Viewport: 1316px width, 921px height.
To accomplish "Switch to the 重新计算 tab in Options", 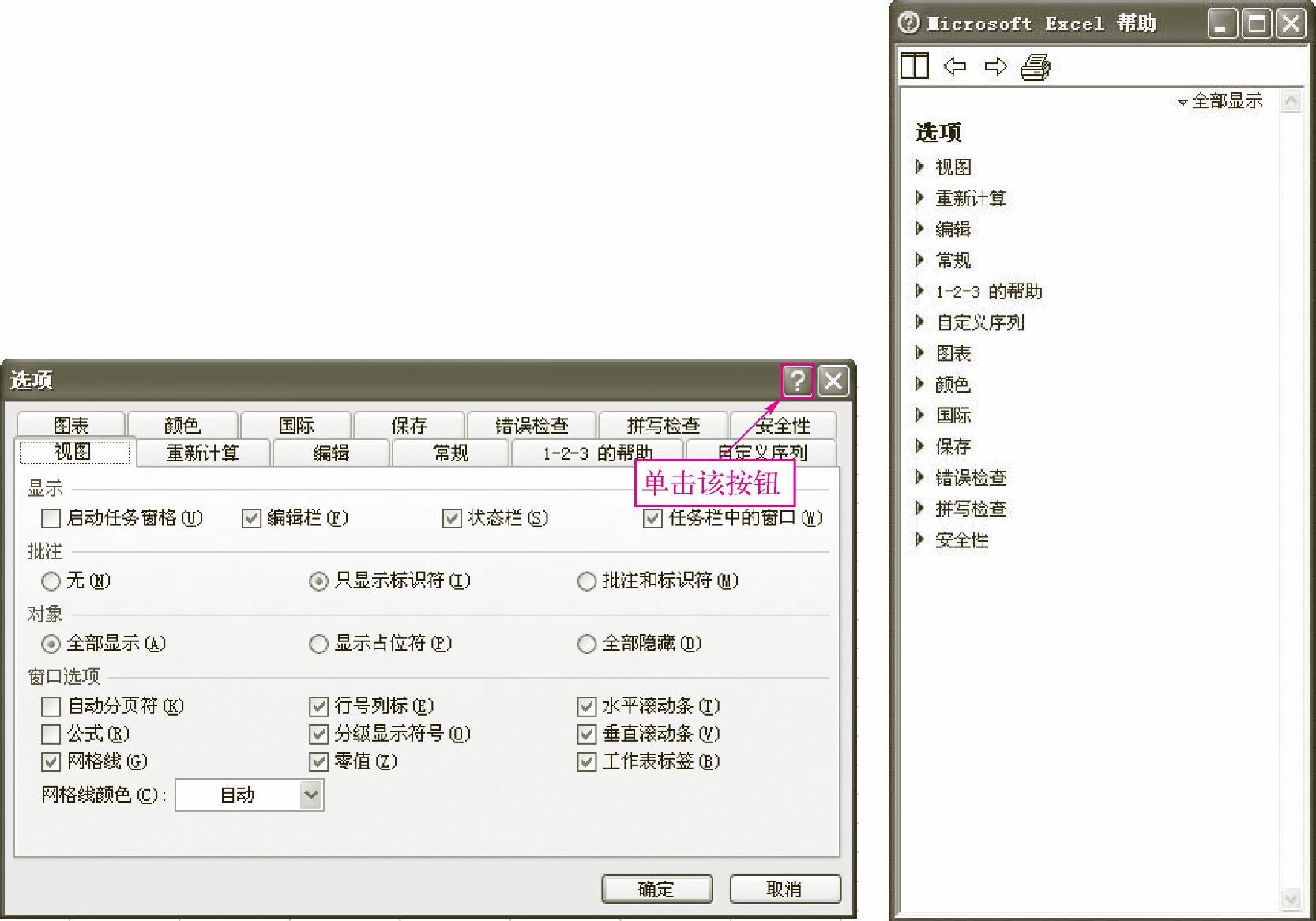I will [203, 453].
